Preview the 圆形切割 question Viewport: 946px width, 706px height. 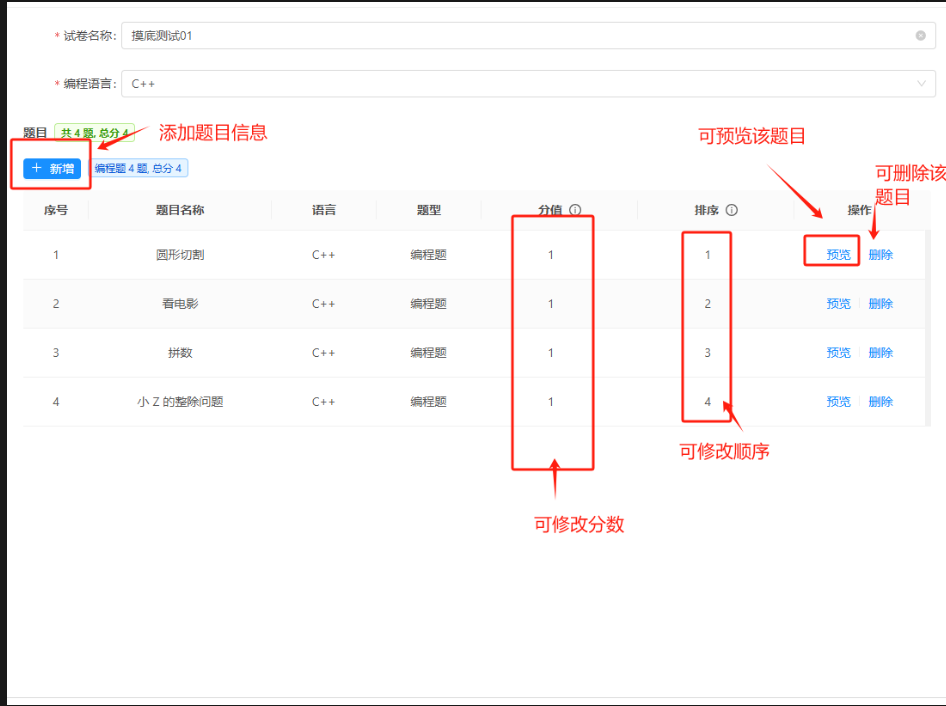pos(838,255)
